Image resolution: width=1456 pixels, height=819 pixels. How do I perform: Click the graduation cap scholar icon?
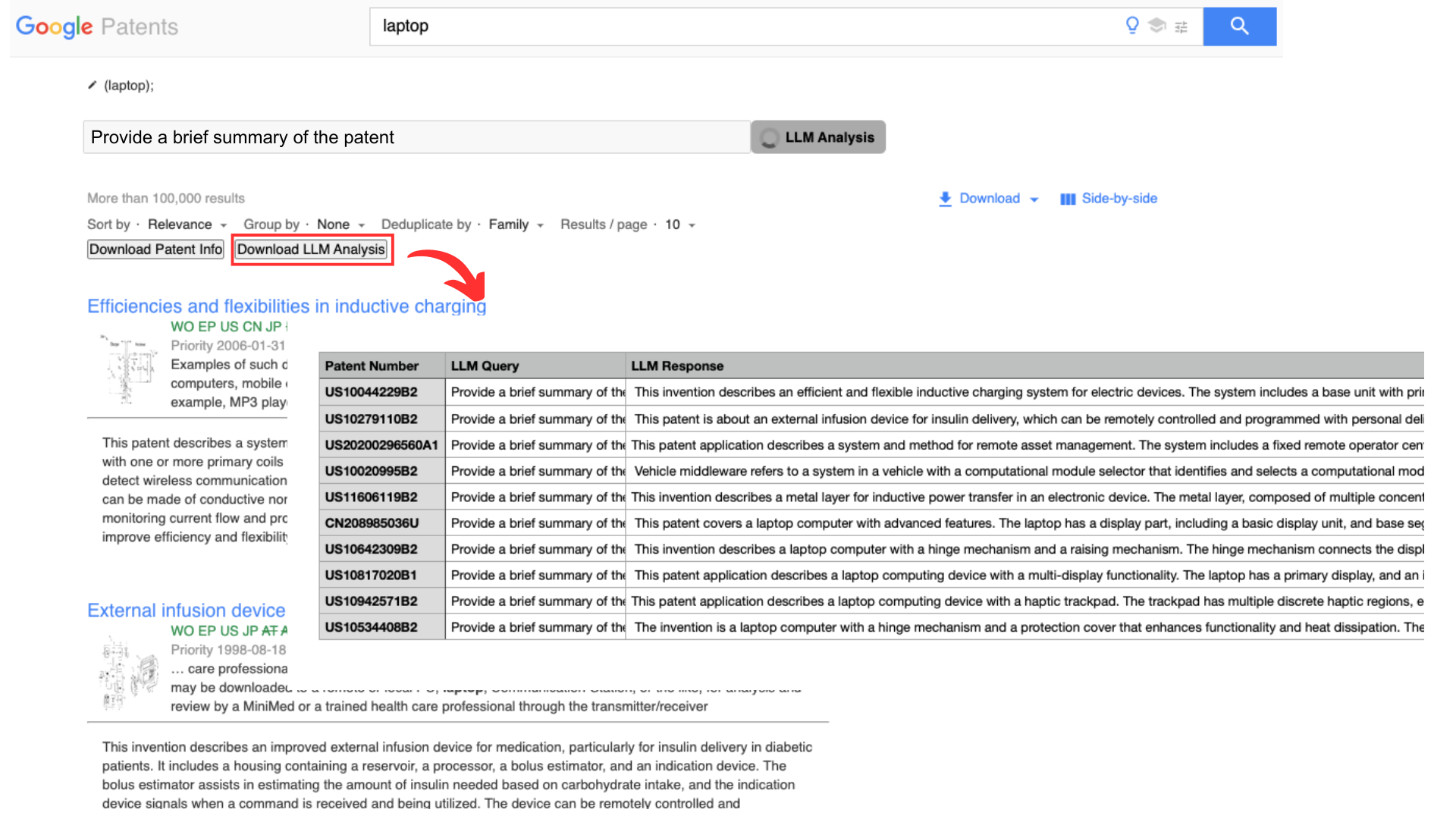click(1156, 26)
